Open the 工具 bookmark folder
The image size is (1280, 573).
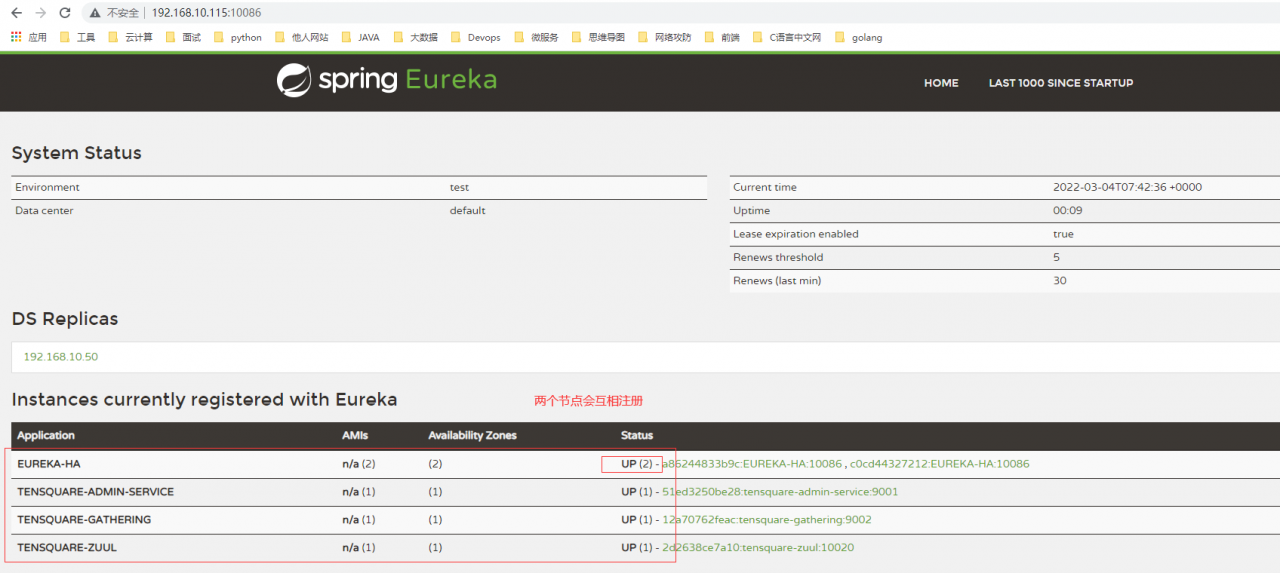[78, 37]
